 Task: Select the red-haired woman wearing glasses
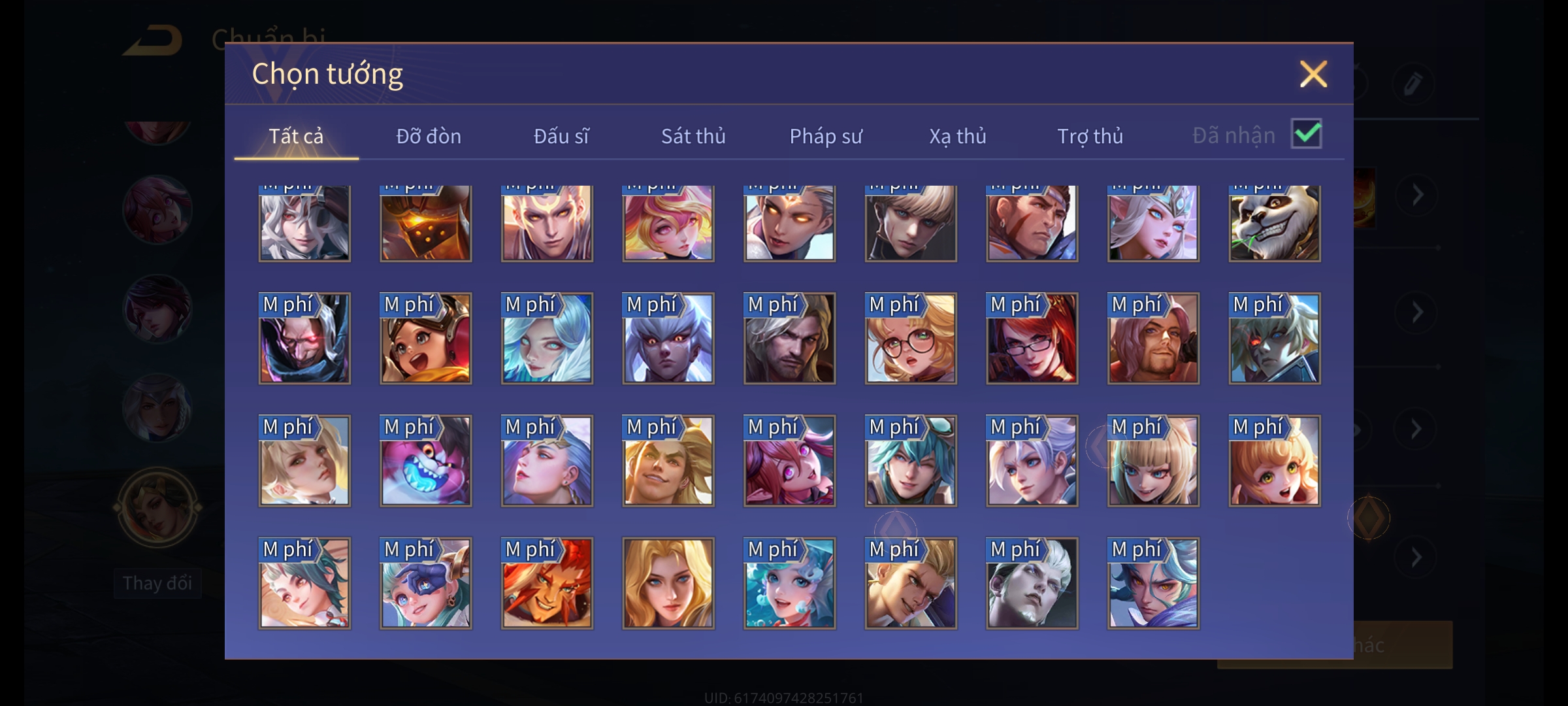pos(1032,338)
